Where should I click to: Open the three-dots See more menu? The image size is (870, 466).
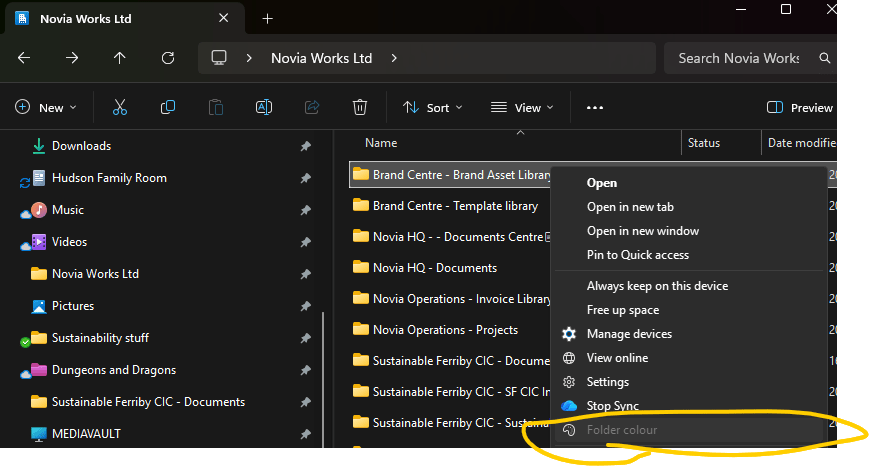click(x=595, y=107)
